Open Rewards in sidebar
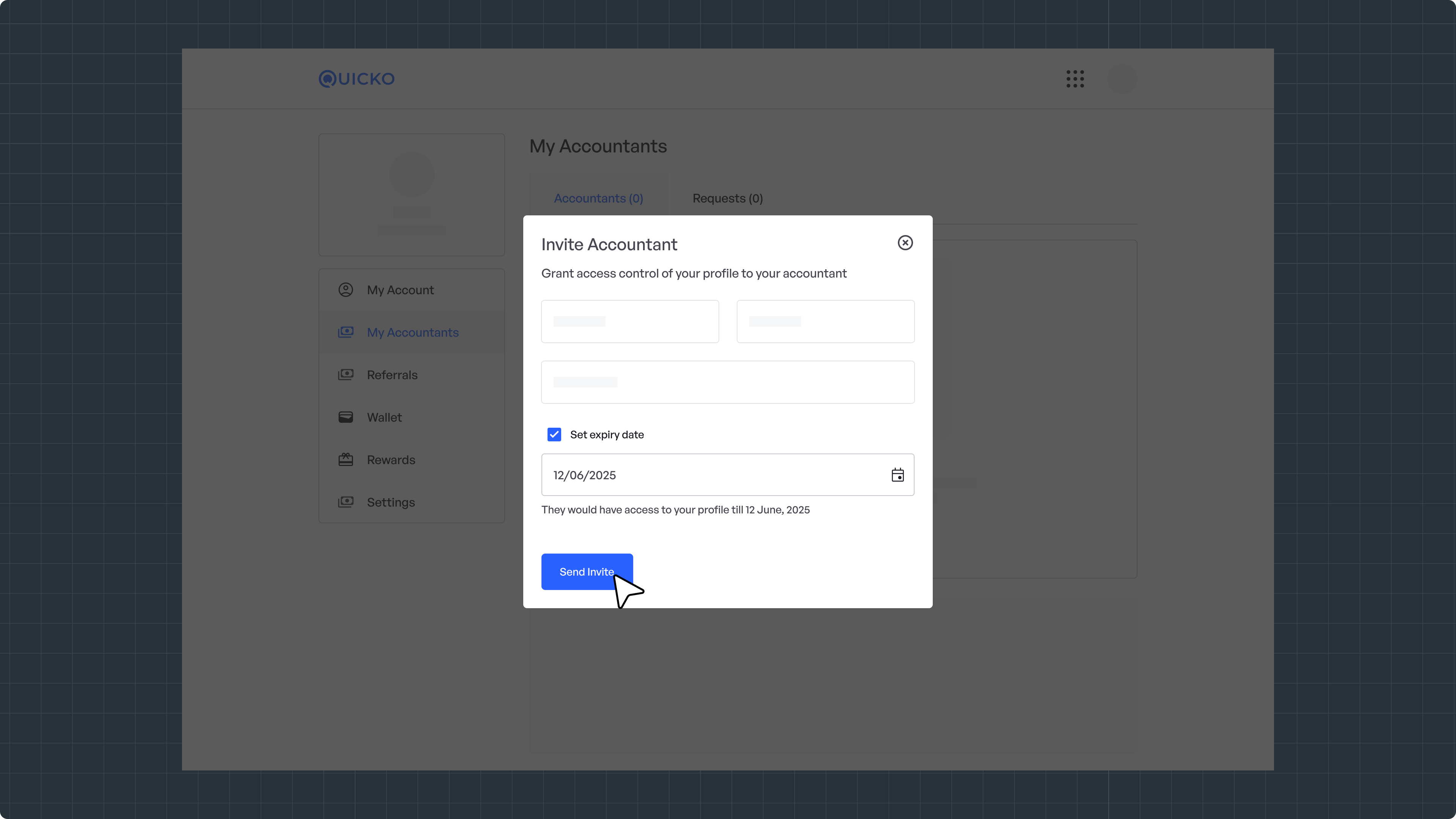Screen dimensions: 1456x819 (x=411, y=460)
